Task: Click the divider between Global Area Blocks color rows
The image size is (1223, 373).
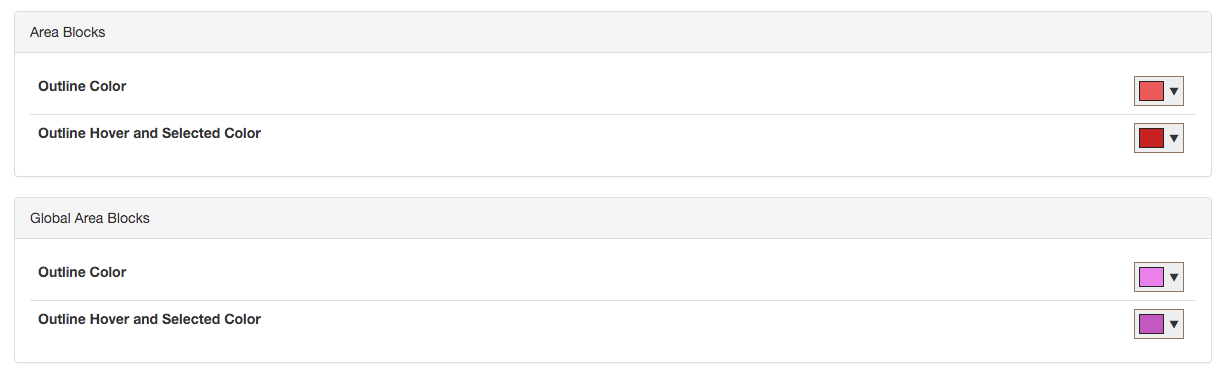Action: [613, 300]
